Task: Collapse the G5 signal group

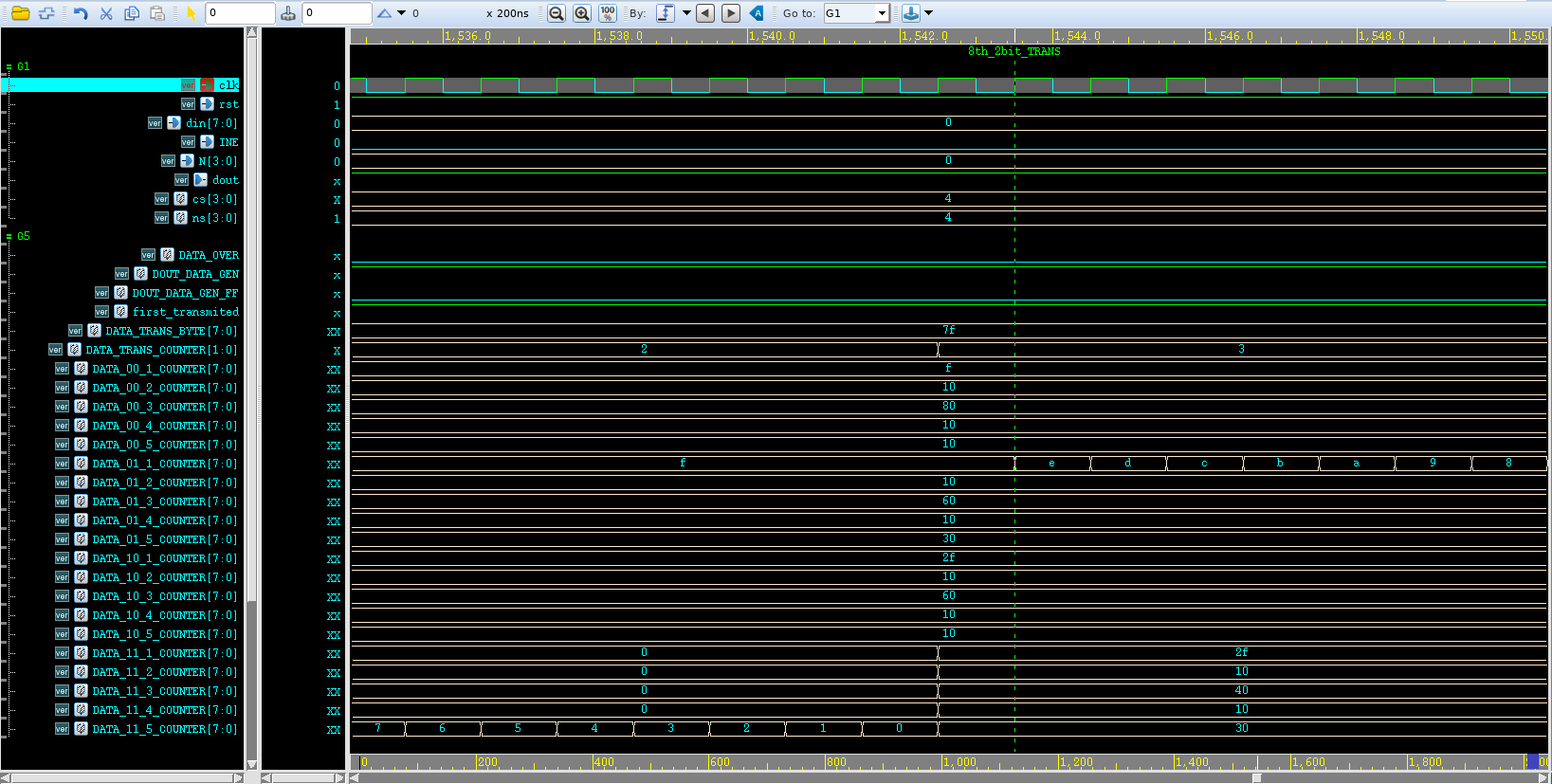Action: click(9, 237)
